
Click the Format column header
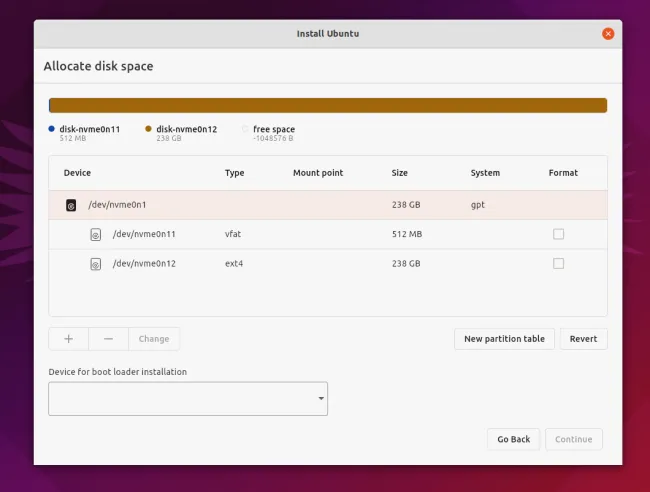[563, 173]
